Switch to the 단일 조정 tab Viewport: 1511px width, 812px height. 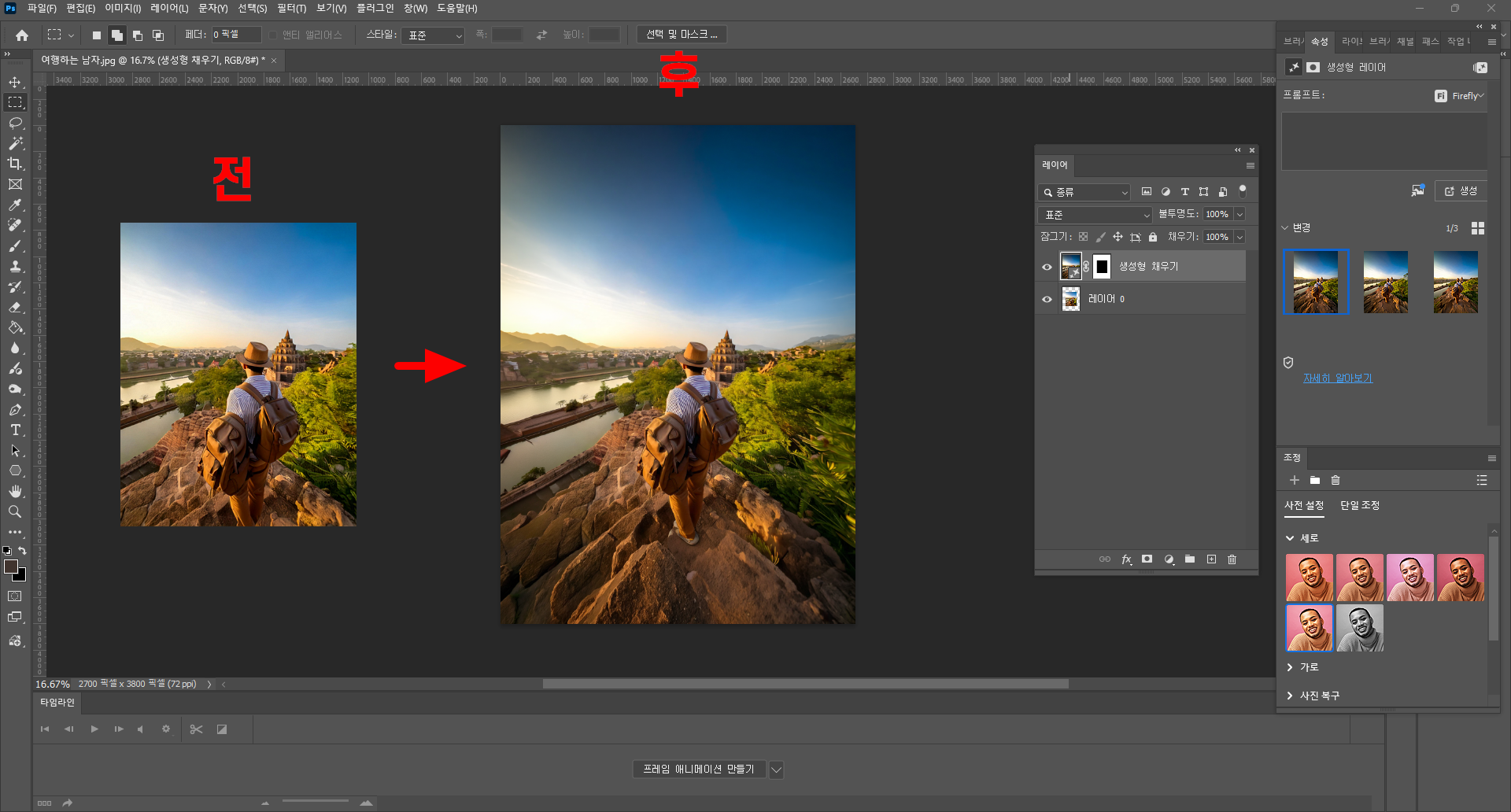(1359, 505)
